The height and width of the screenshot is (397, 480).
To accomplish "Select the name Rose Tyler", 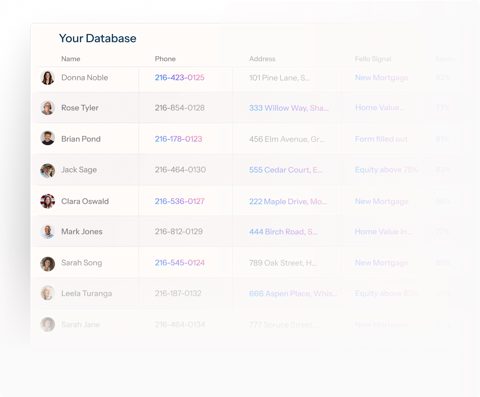I will pos(80,108).
